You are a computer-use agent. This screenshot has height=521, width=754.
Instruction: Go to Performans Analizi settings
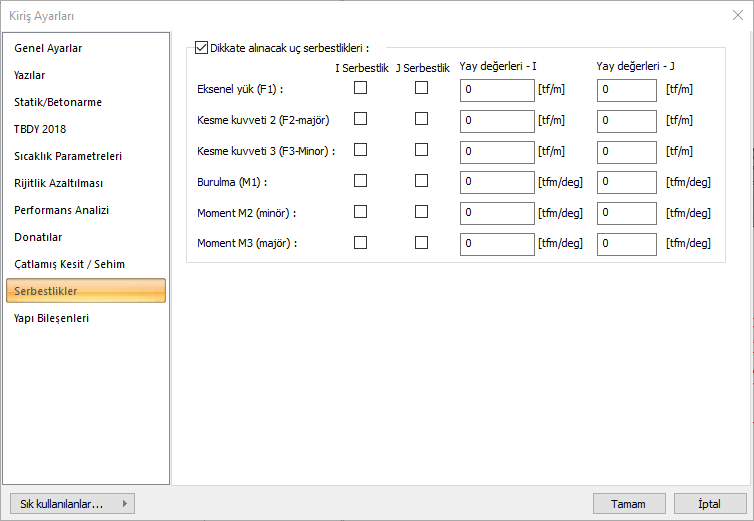(61, 210)
